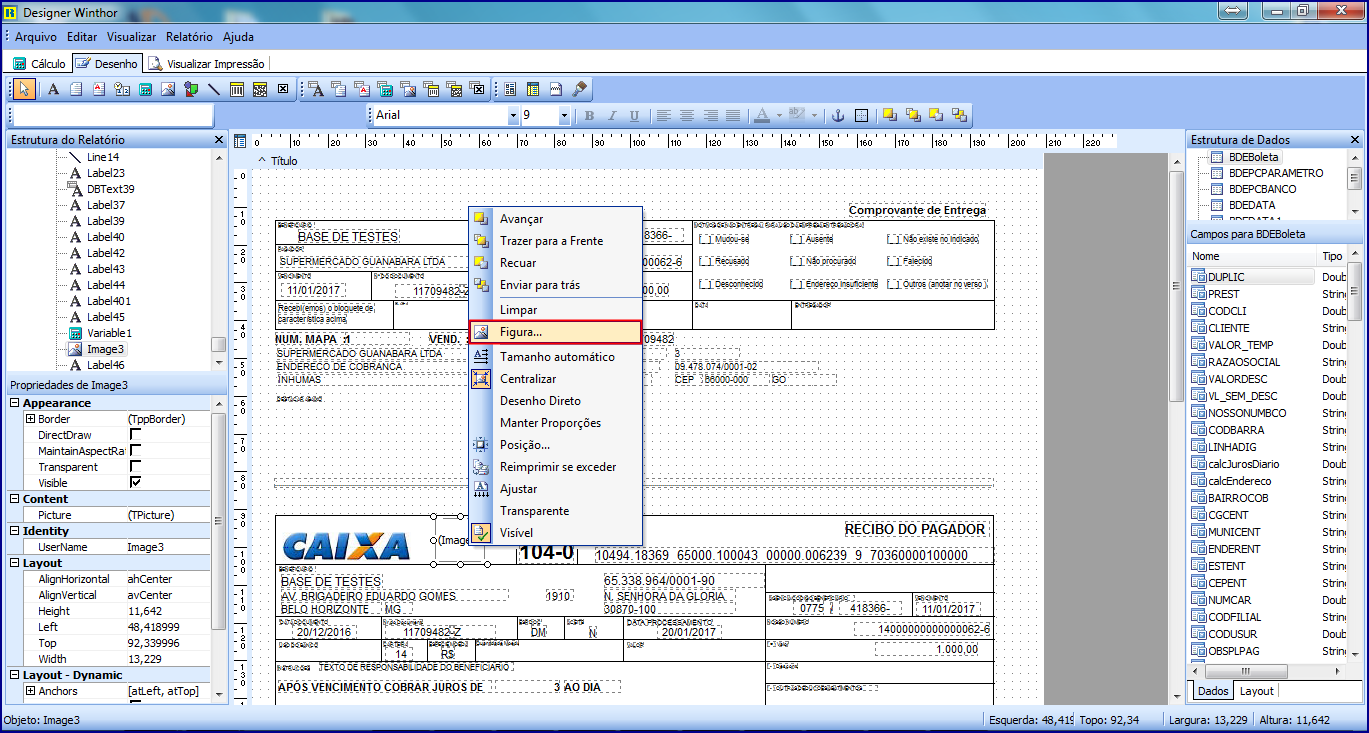Viewport: 1369px width, 733px height.
Task: Choose the DBImage data component tool
Action: pos(408,89)
